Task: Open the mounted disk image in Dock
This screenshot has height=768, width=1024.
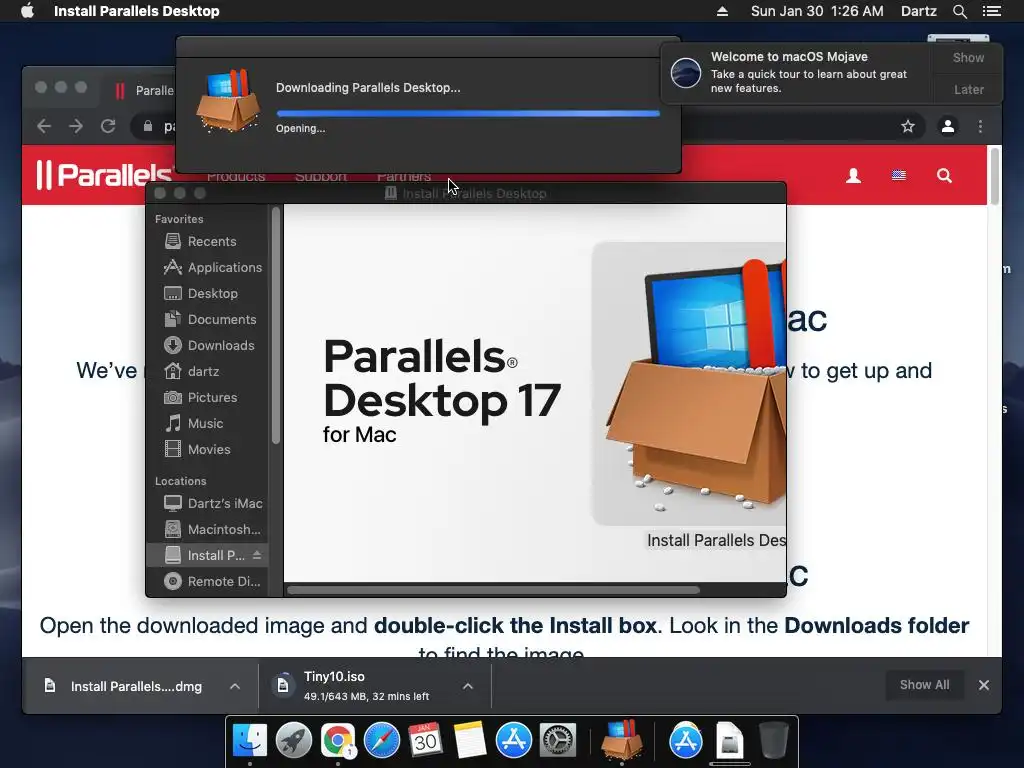Action: point(730,740)
